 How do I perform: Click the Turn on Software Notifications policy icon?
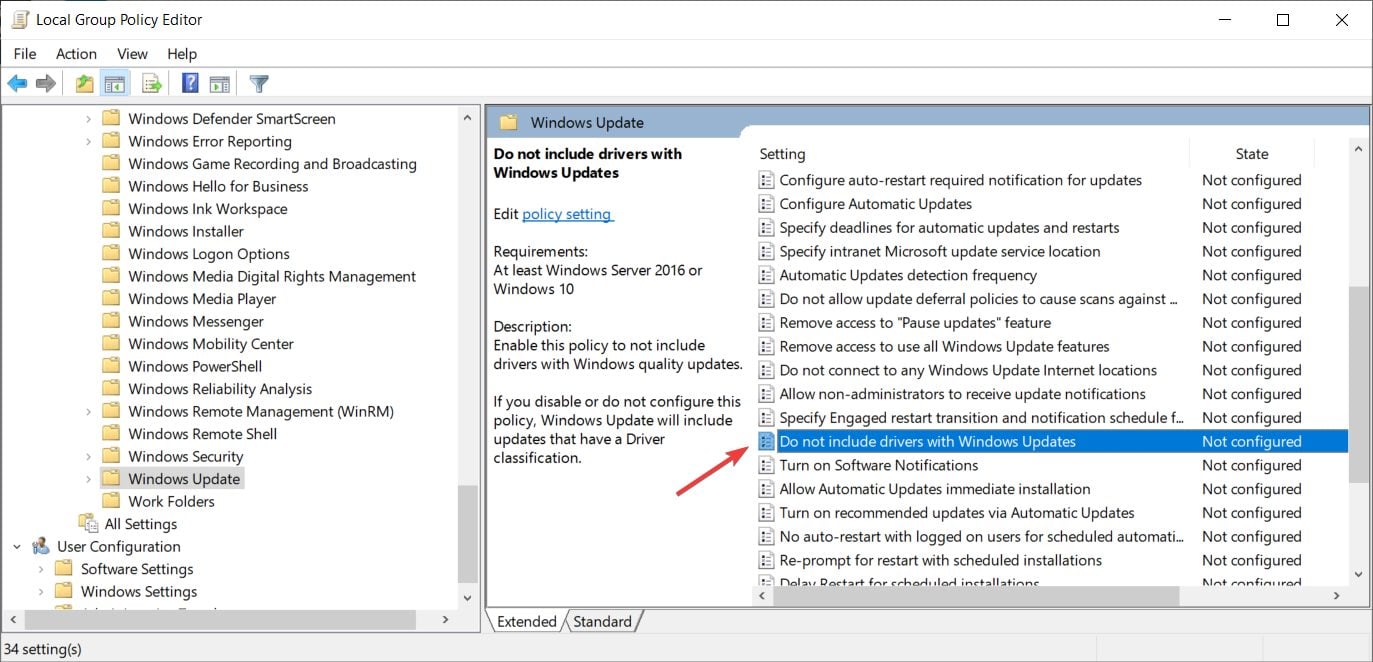click(x=766, y=465)
